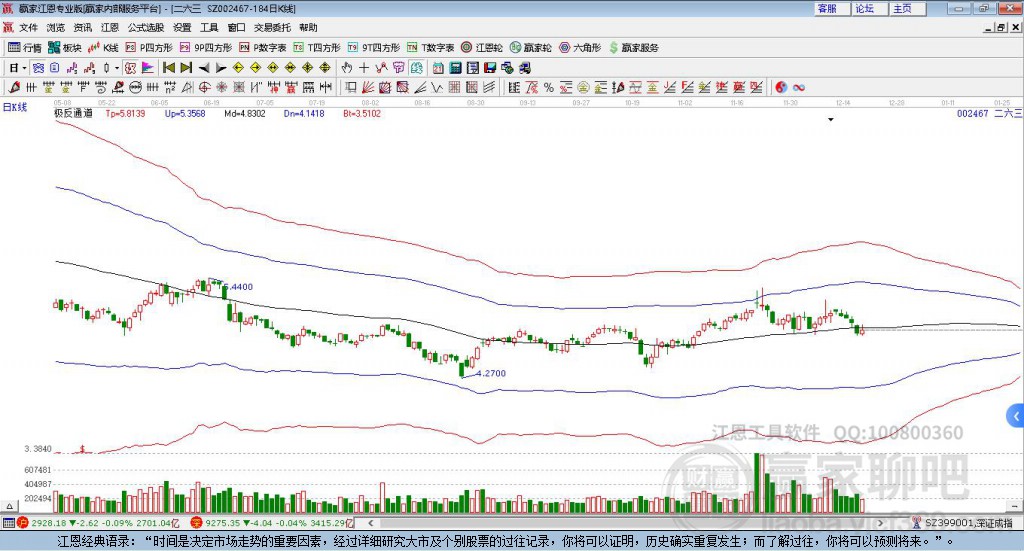Open 赢家服务 with dollar icon

tap(633, 48)
